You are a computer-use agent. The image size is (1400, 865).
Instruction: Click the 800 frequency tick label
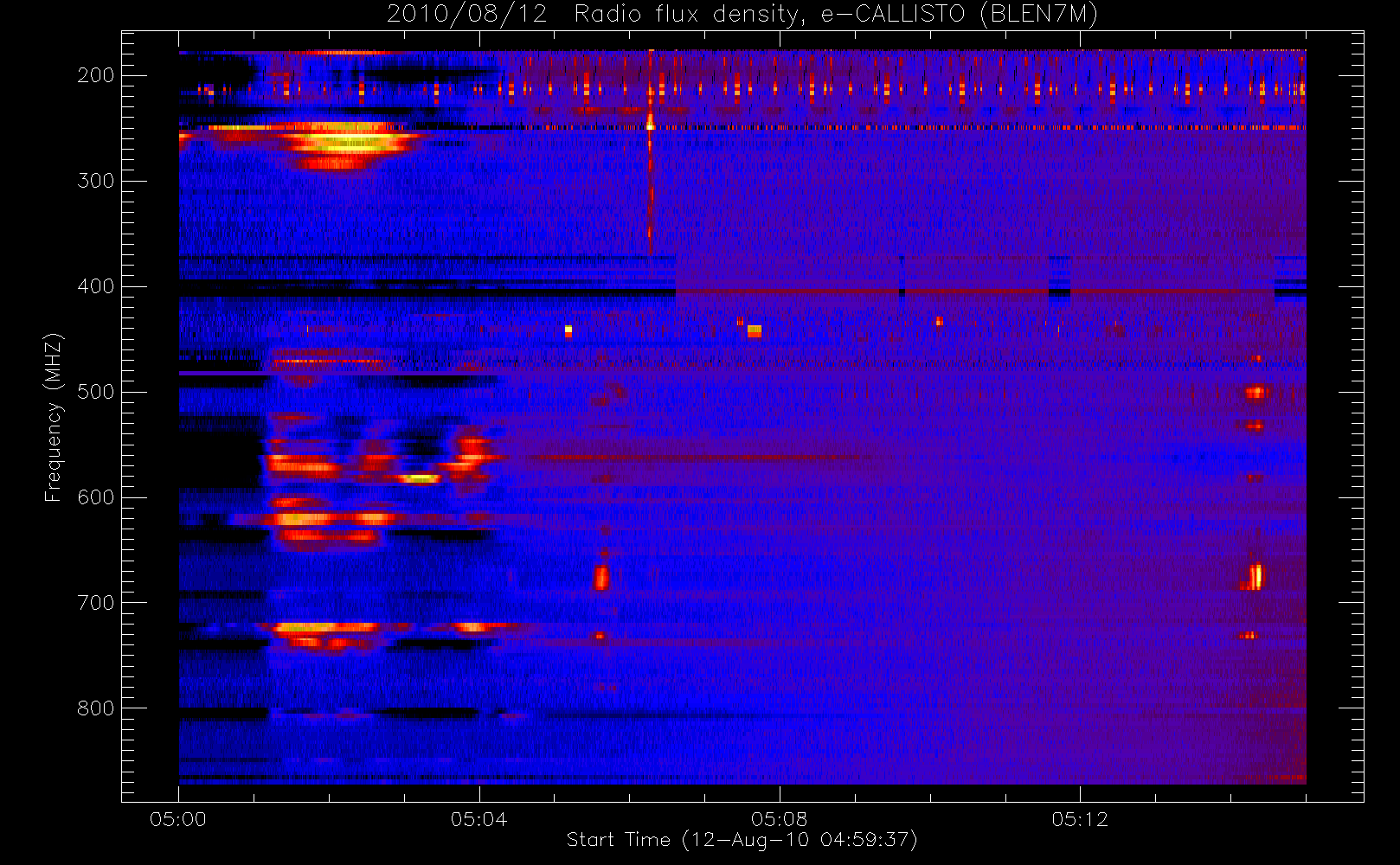[x=96, y=708]
